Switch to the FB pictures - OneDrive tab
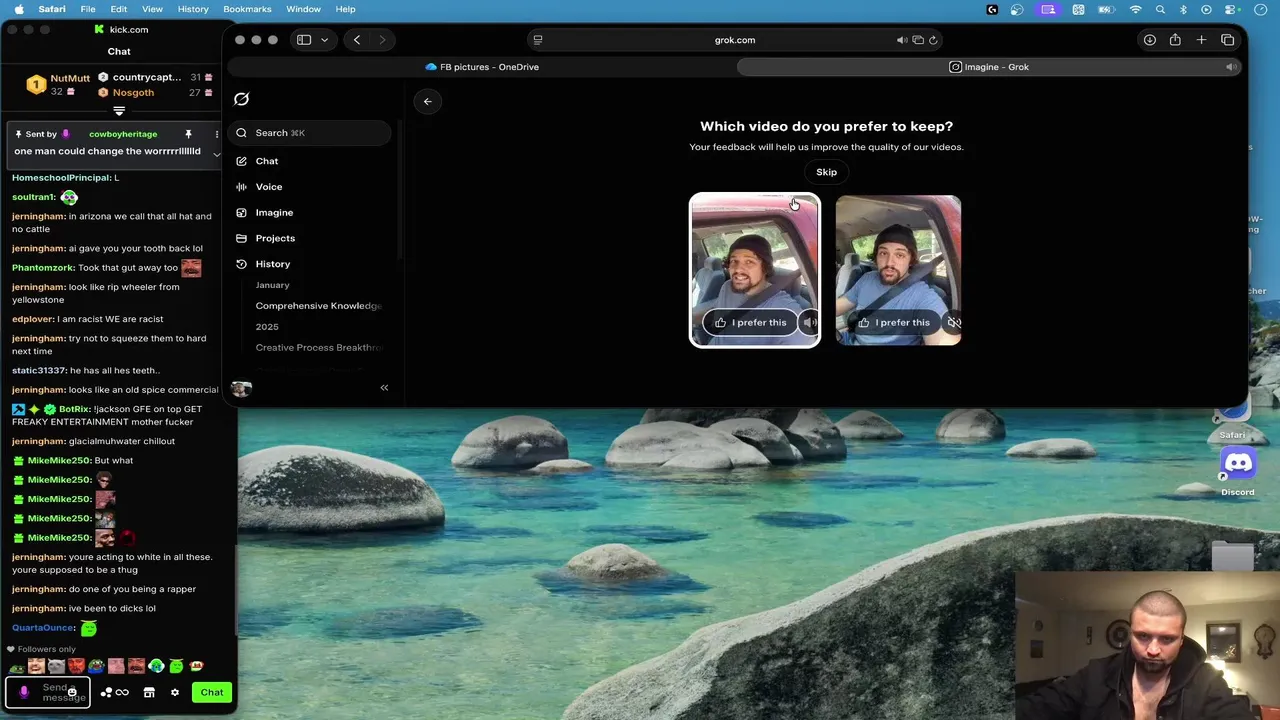Viewport: 1280px width, 720px height. [482, 67]
